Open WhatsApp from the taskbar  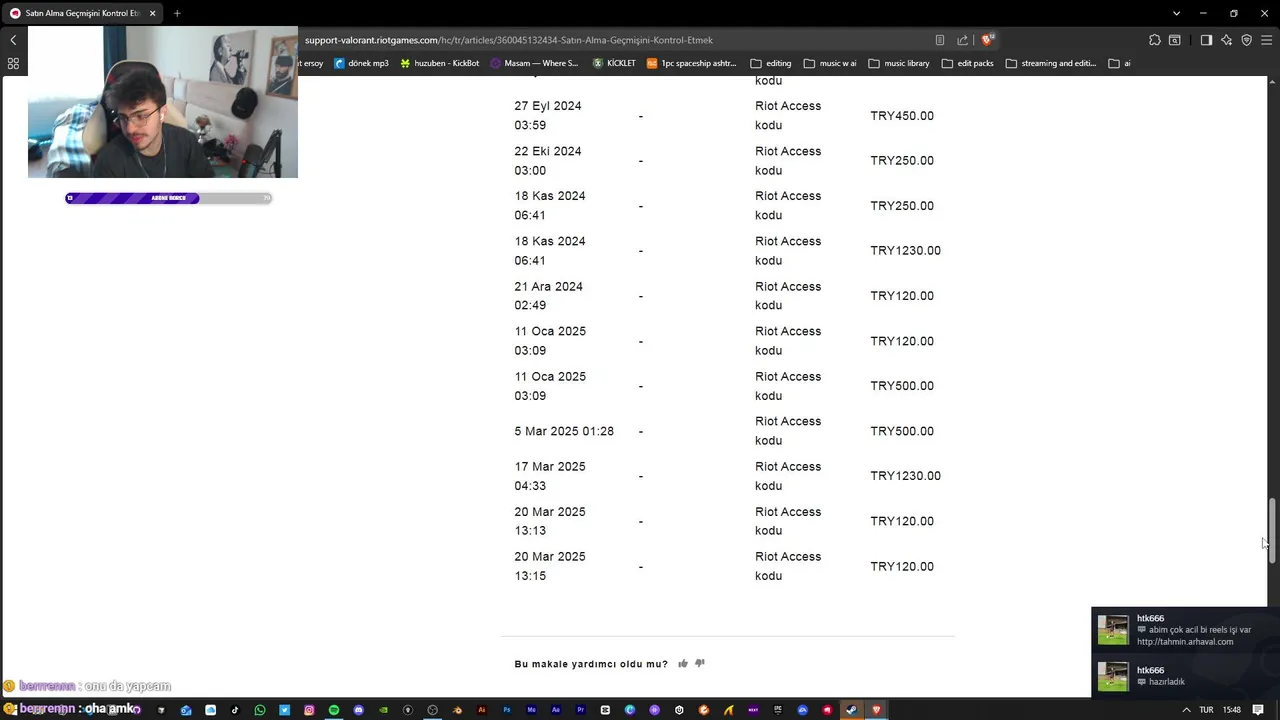pyautogui.click(x=260, y=710)
